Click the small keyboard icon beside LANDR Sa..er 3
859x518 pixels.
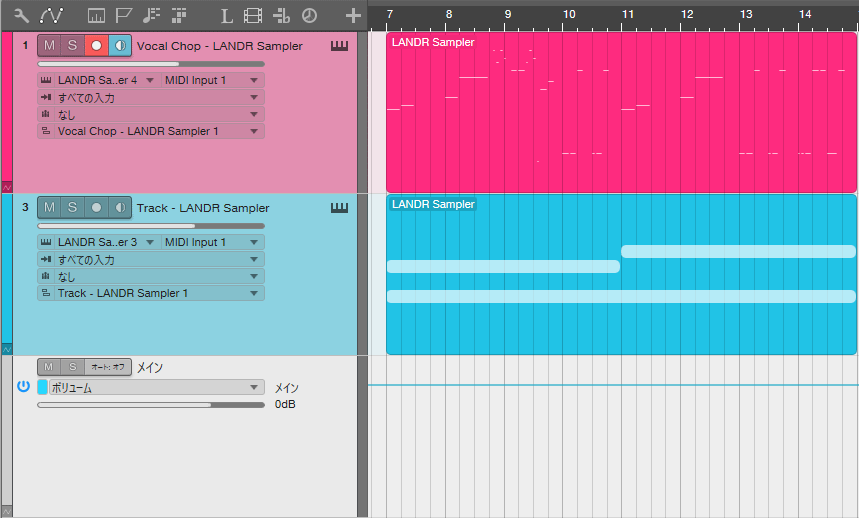click(x=46, y=242)
